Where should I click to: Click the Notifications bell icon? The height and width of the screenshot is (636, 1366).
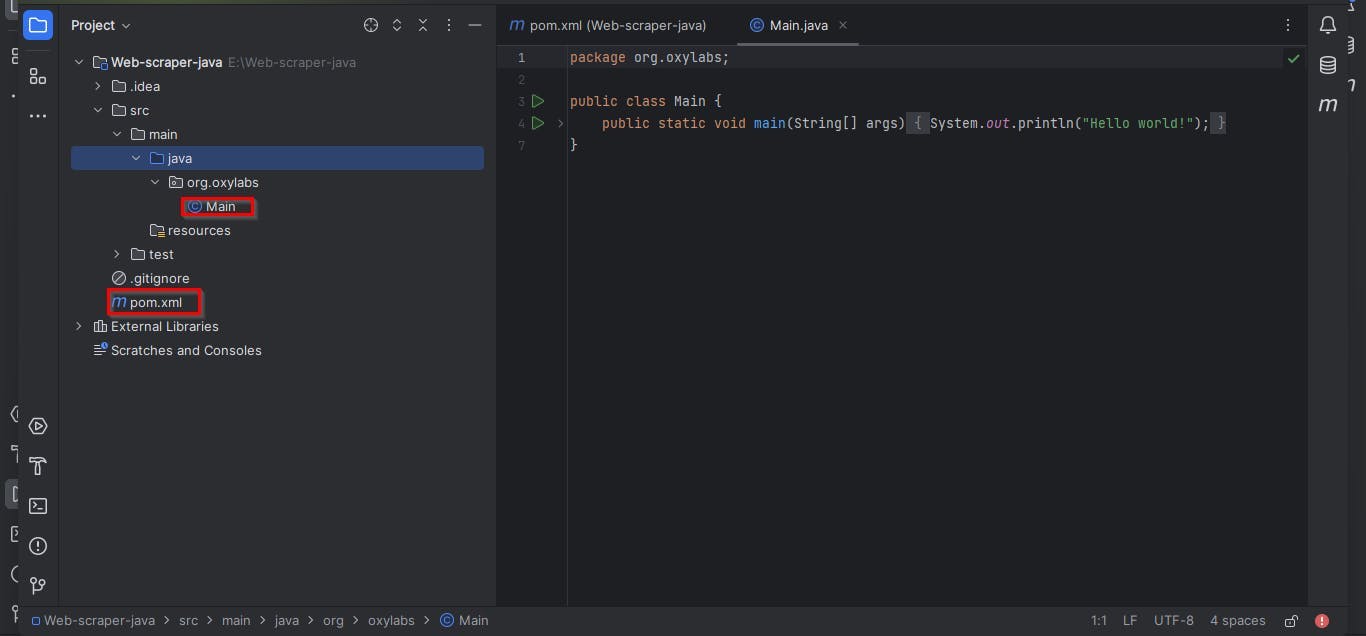(x=1328, y=26)
